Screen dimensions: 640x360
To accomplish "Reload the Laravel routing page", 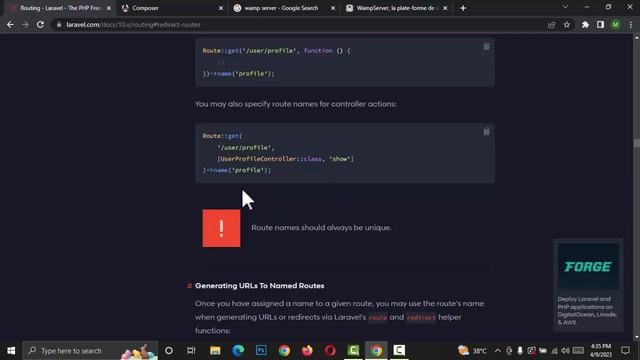I will [x=40, y=25].
